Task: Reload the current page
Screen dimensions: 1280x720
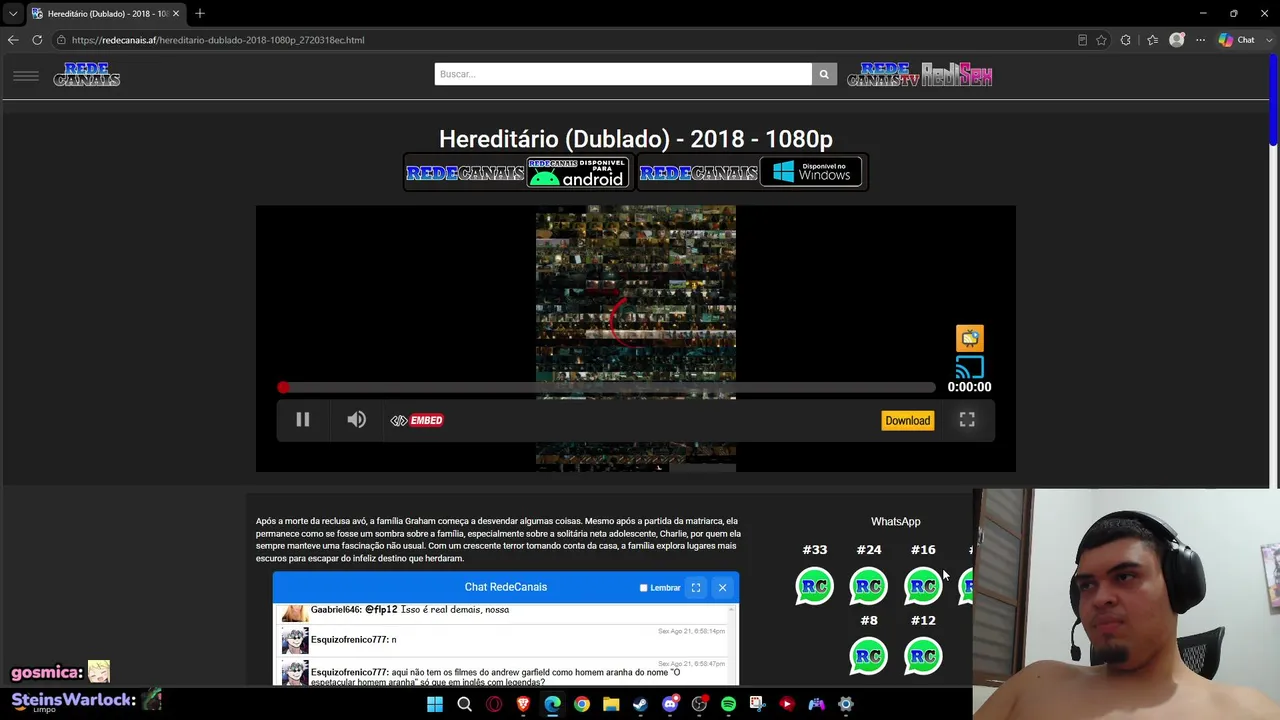Action: point(37,40)
